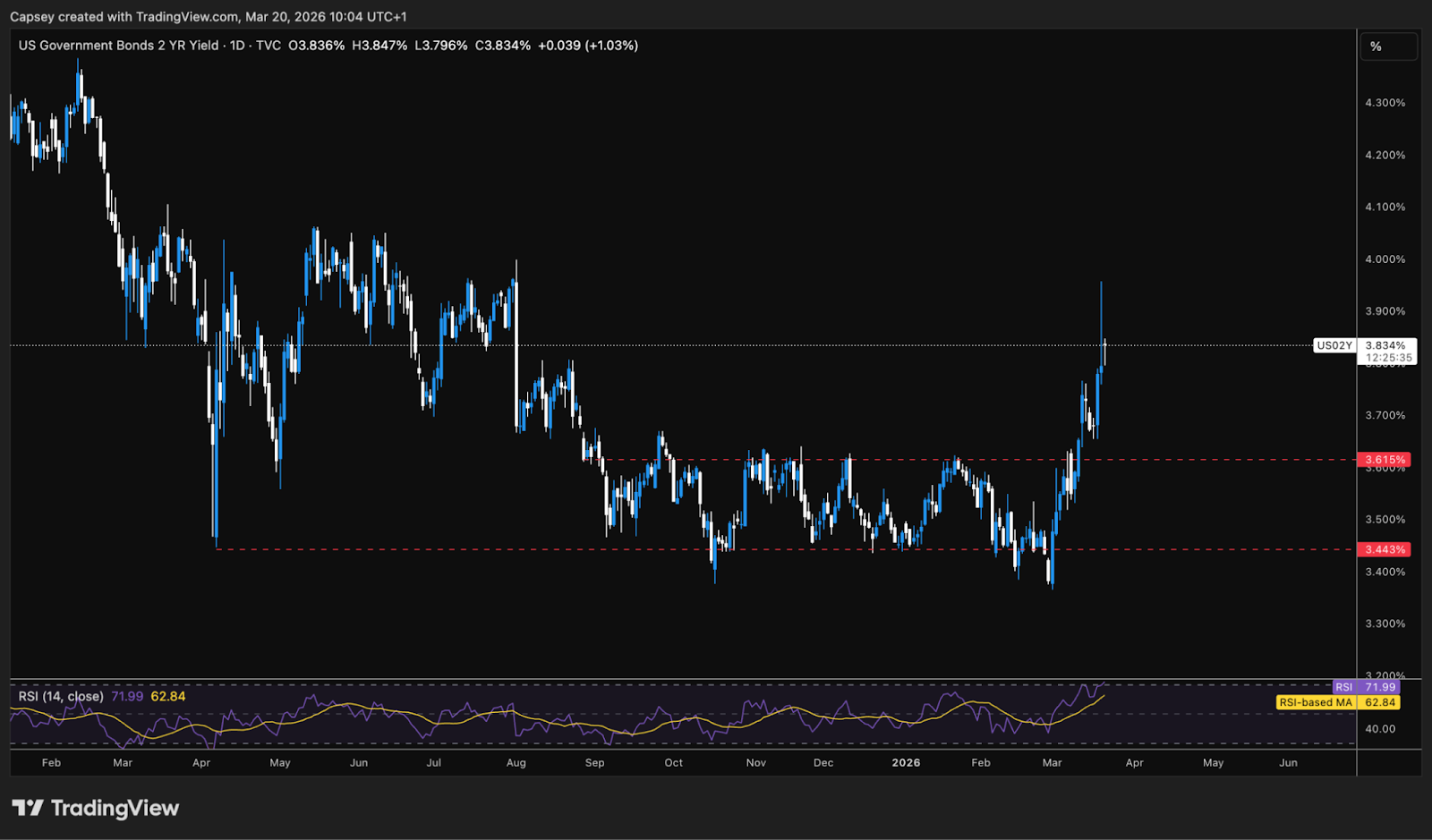Click the TradingView logo
The width and height of the screenshot is (1432, 840).
pos(95,808)
